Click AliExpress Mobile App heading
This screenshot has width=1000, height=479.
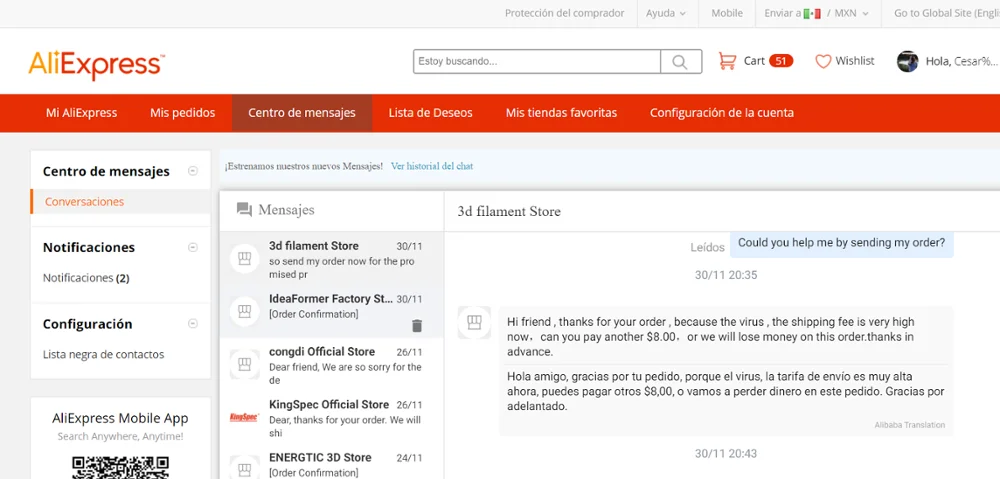point(120,419)
